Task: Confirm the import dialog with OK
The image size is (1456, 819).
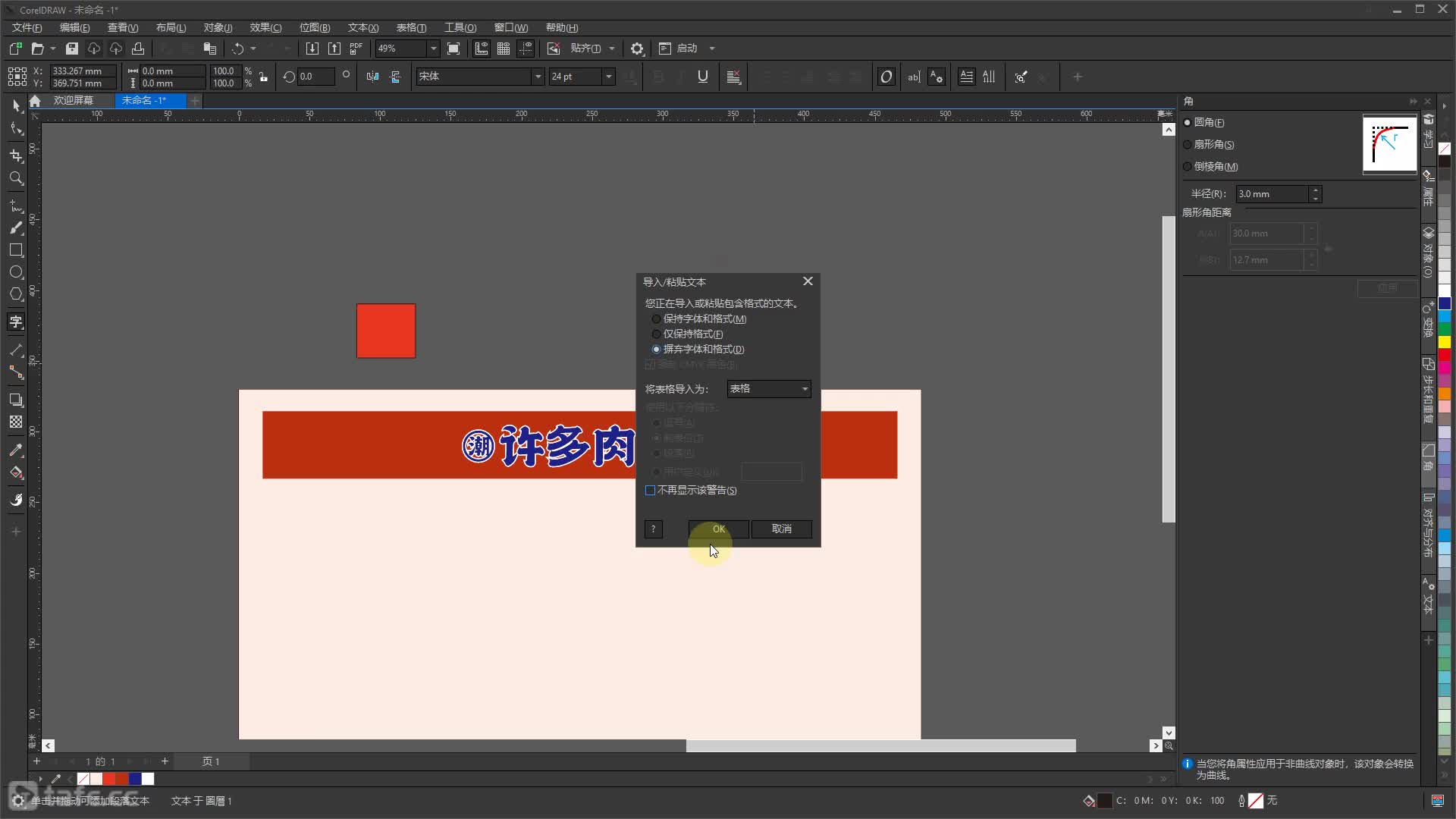Action: coord(719,529)
